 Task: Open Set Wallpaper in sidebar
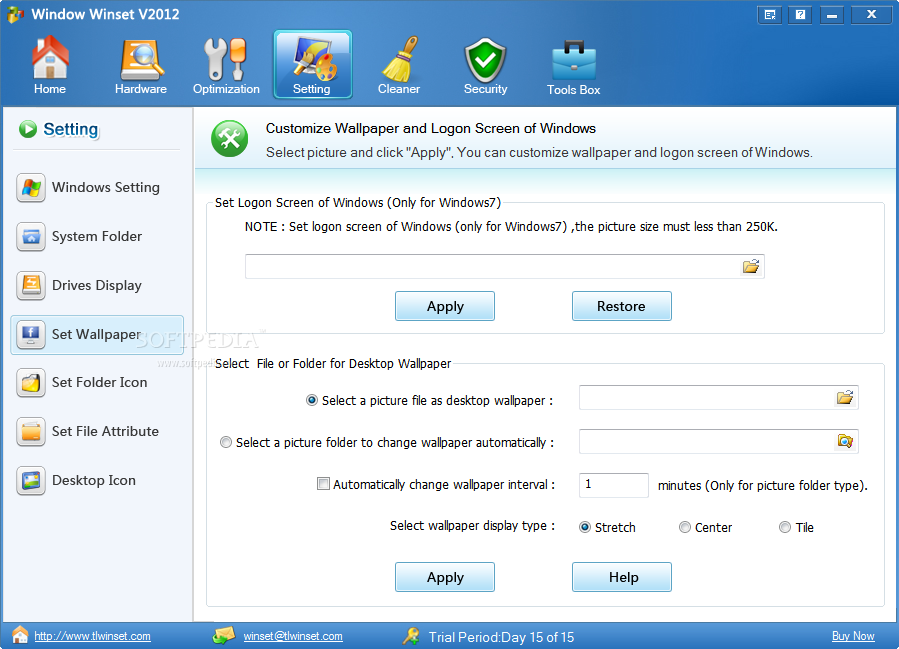click(x=97, y=334)
